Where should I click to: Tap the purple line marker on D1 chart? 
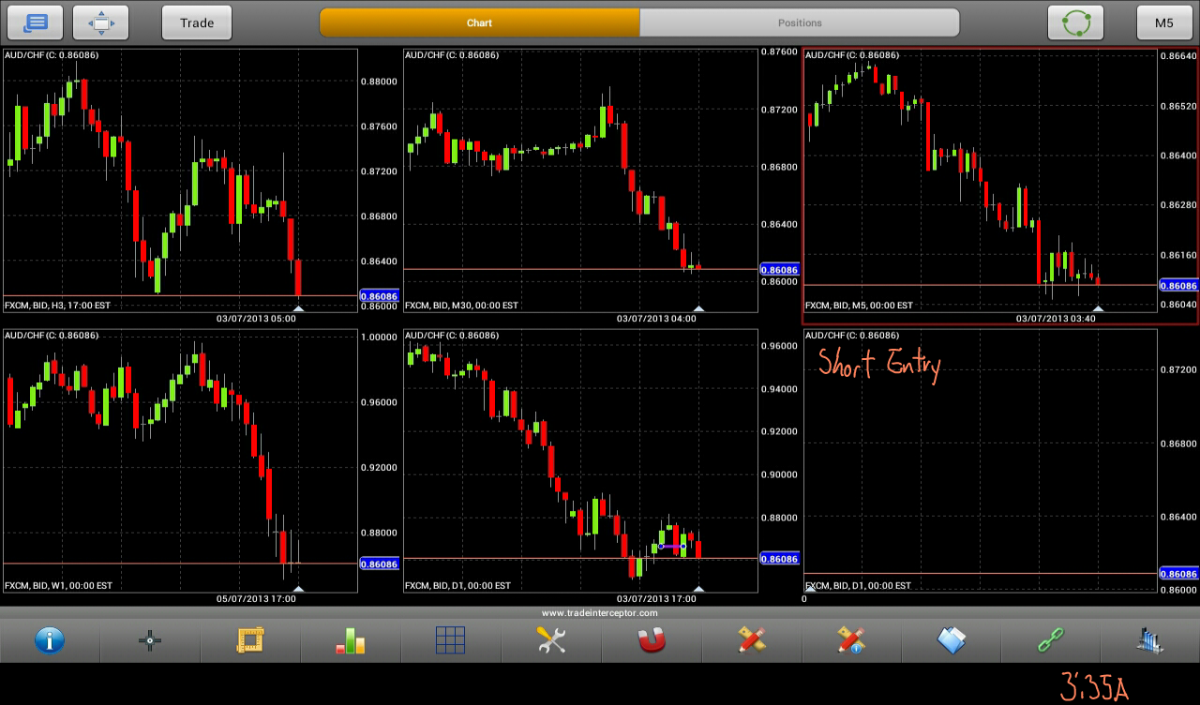[672, 546]
